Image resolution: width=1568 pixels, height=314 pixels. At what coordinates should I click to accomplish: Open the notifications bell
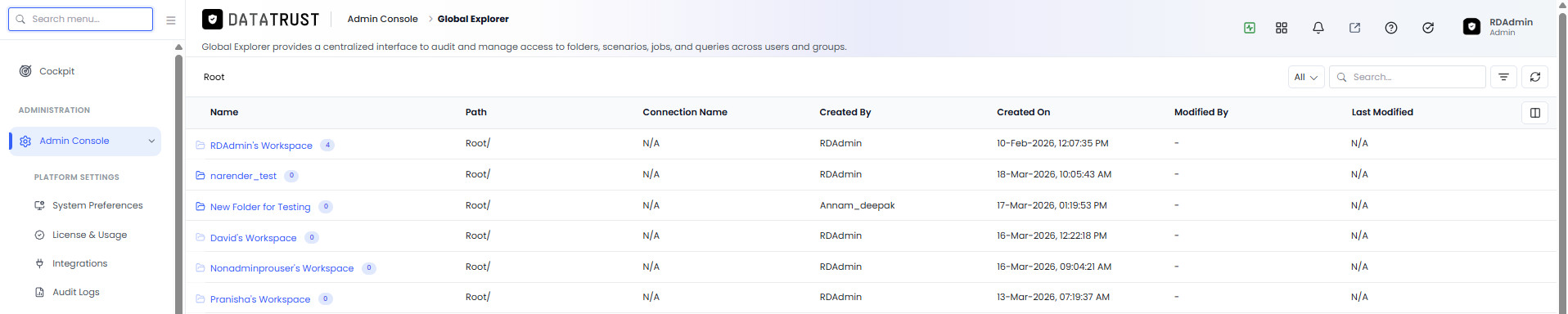pyautogui.click(x=1318, y=28)
